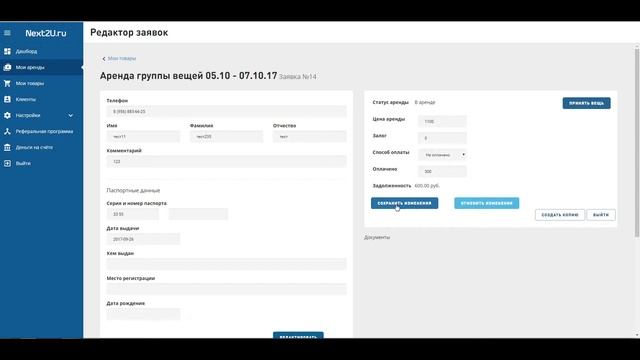Toggle the hamburger menu icon
The image size is (640, 360).
click(7, 33)
